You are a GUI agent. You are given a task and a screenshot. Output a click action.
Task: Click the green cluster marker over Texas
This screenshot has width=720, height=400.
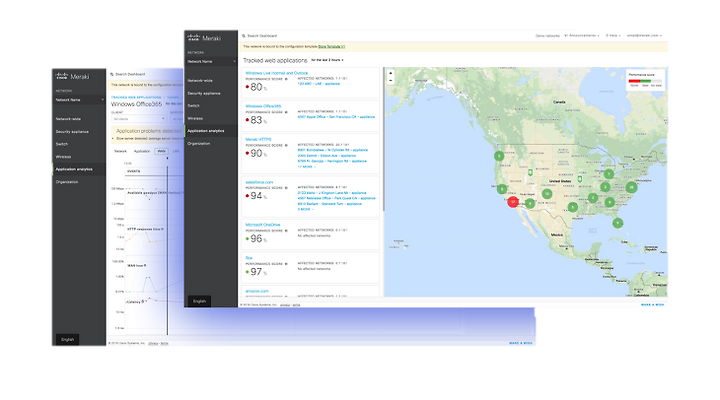coord(573,208)
